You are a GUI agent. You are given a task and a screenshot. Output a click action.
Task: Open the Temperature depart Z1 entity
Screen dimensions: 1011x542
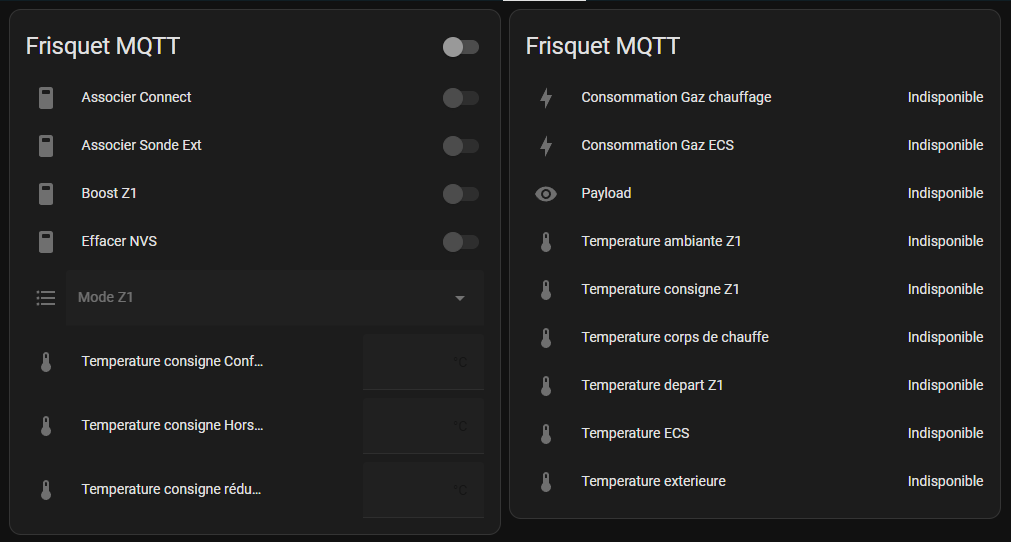(652, 386)
